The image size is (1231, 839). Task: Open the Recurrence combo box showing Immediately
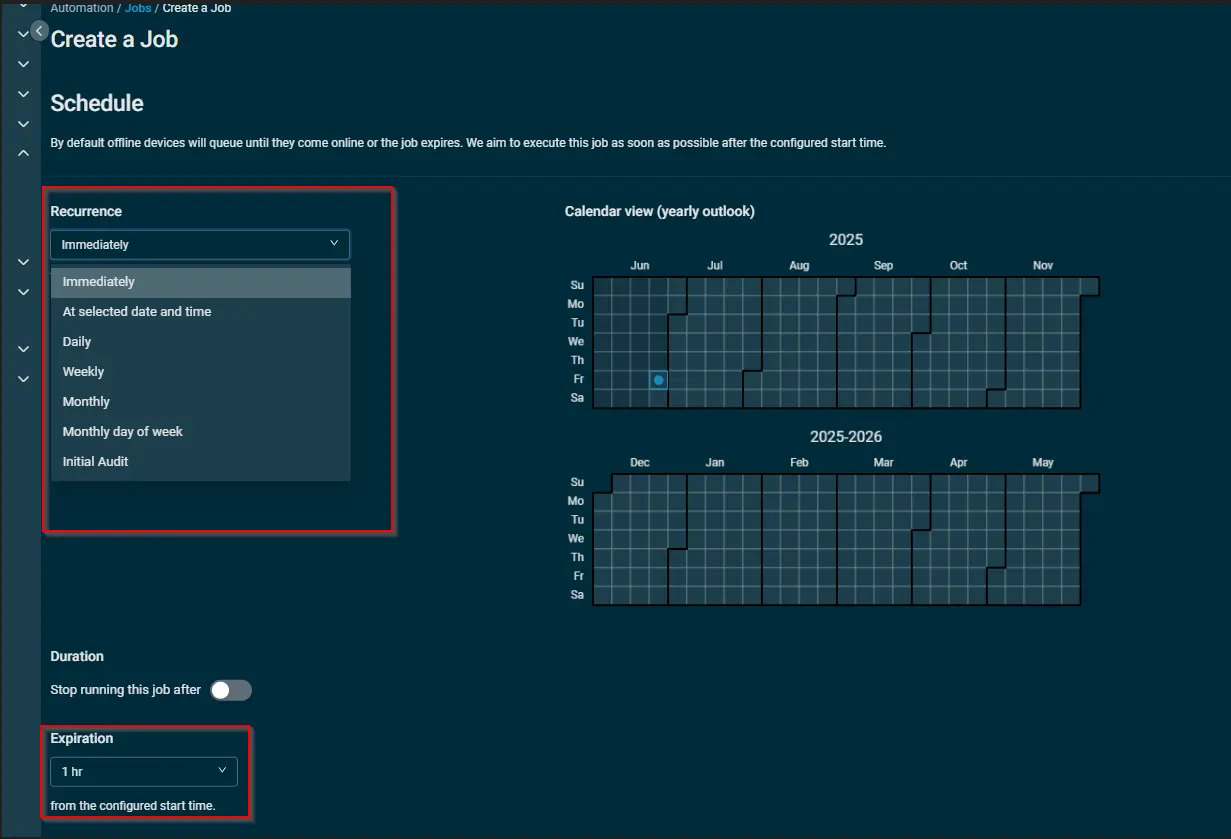click(x=200, y=244)
